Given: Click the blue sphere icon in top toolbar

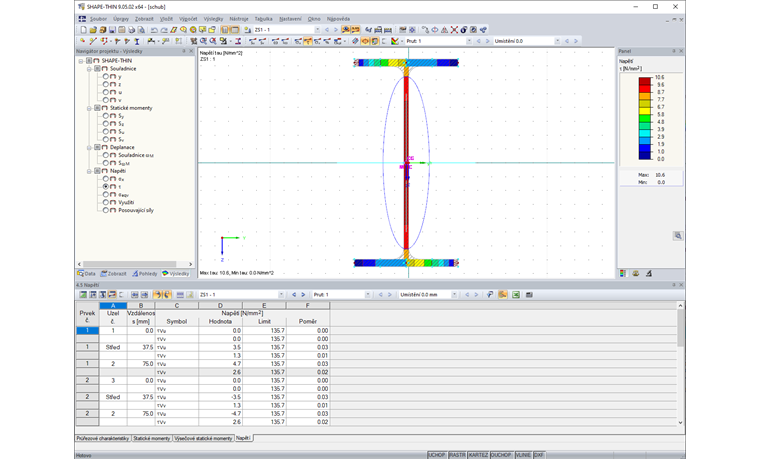Looking at the screenshot, I should [x=464, y=30].
